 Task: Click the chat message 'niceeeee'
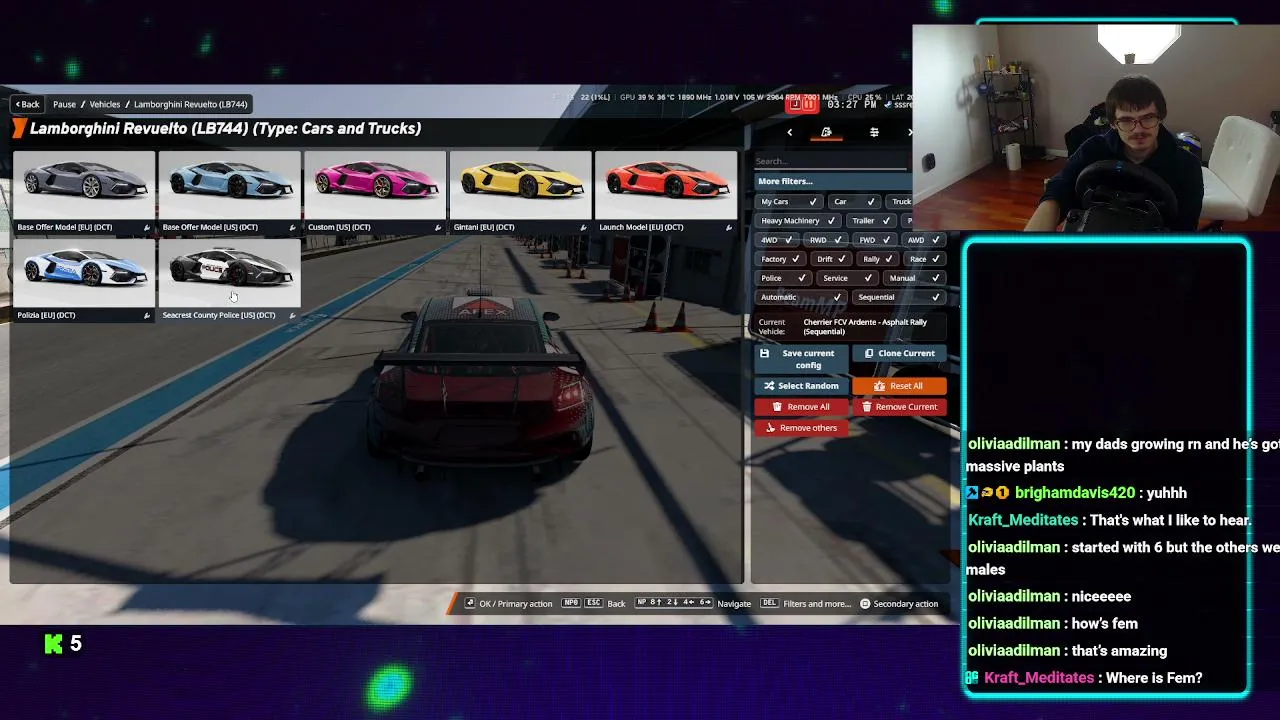coord(1101,597)
